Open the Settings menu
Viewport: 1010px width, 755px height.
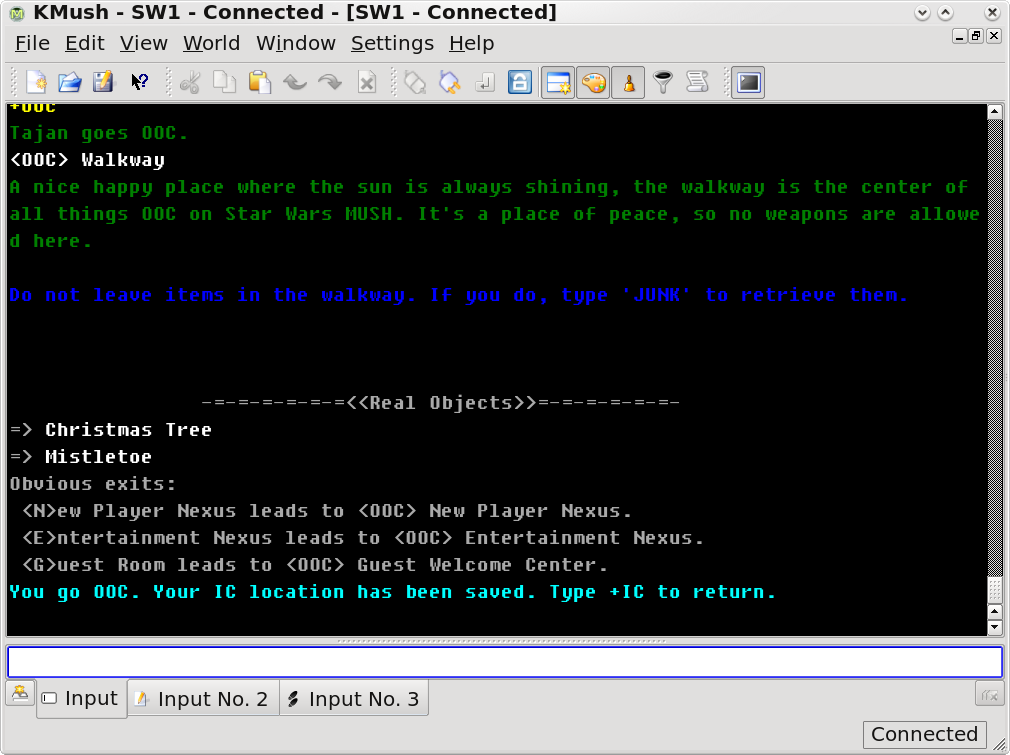click(392, 43)
